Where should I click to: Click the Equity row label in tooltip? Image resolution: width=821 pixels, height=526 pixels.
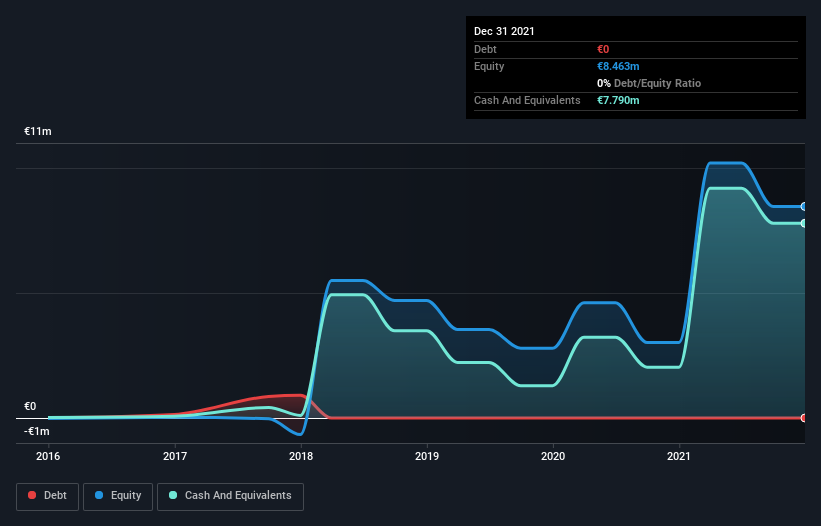[x=489, y=66]
